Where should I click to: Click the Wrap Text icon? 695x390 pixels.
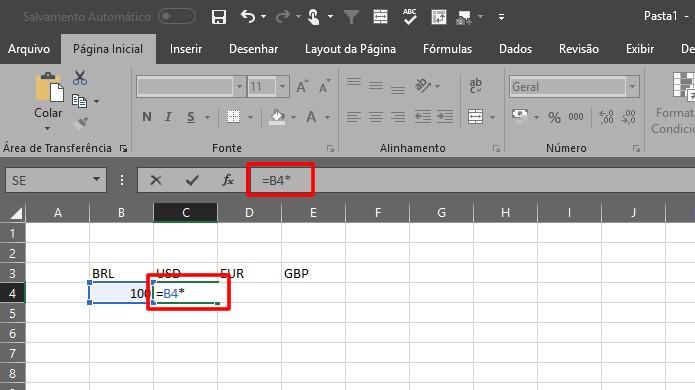pyautogui.click(x=476, y=86)
